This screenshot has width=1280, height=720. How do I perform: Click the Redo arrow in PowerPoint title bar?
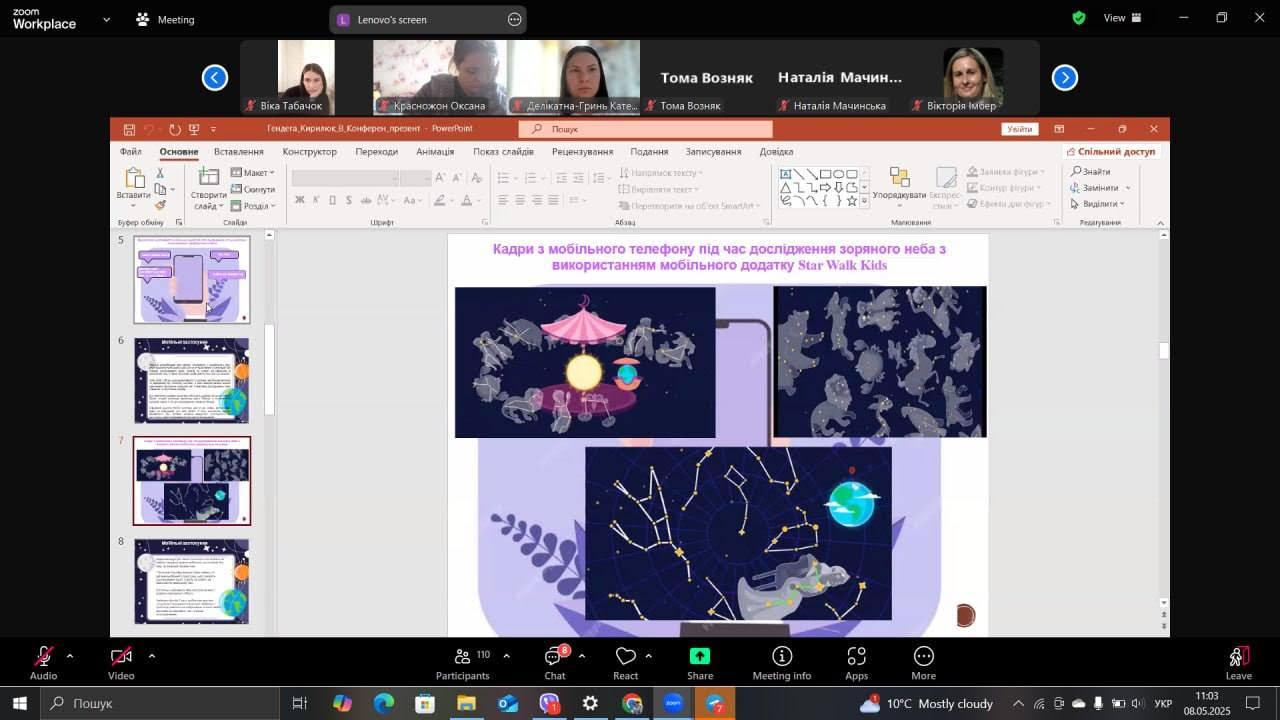(174, 129)
